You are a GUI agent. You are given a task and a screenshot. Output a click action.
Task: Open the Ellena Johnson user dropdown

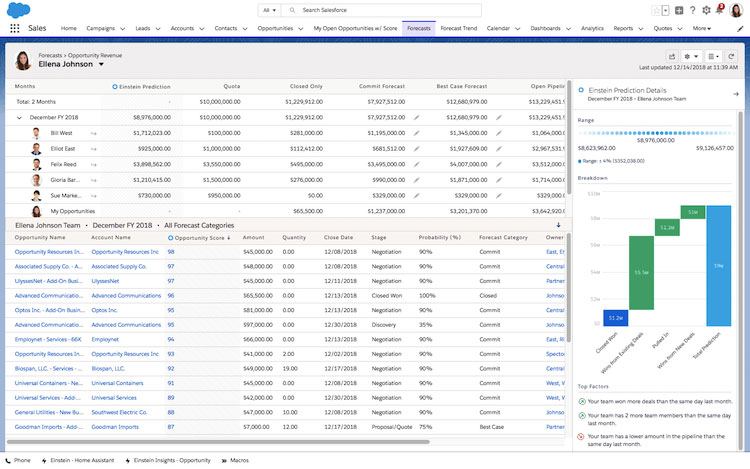point(101,64)
